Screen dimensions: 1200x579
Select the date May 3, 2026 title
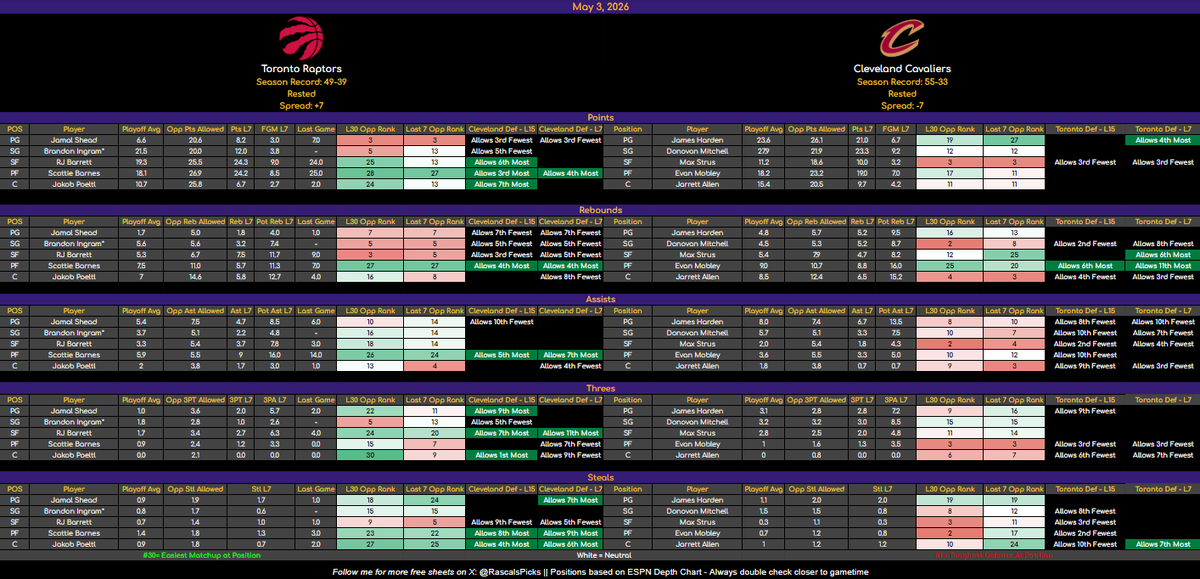pos(600,6)
